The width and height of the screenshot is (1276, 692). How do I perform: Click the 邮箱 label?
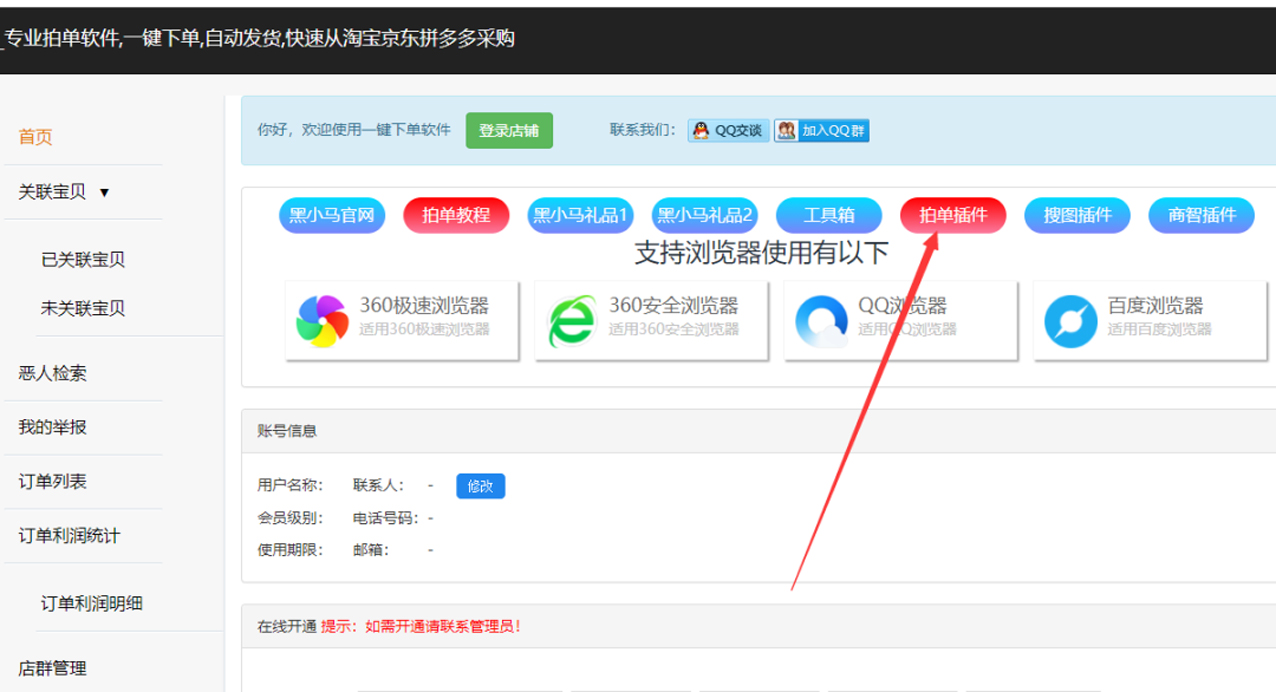(371, 550)
